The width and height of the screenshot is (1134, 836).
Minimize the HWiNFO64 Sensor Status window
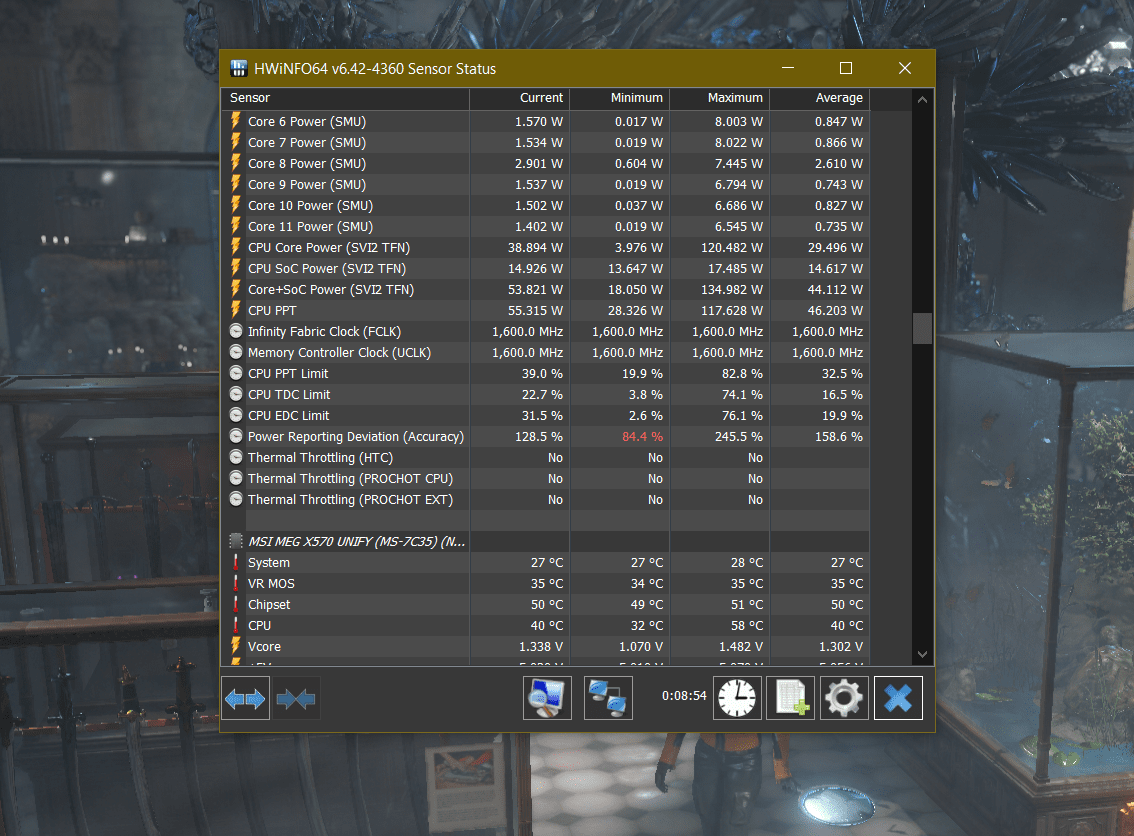point(788,68)
